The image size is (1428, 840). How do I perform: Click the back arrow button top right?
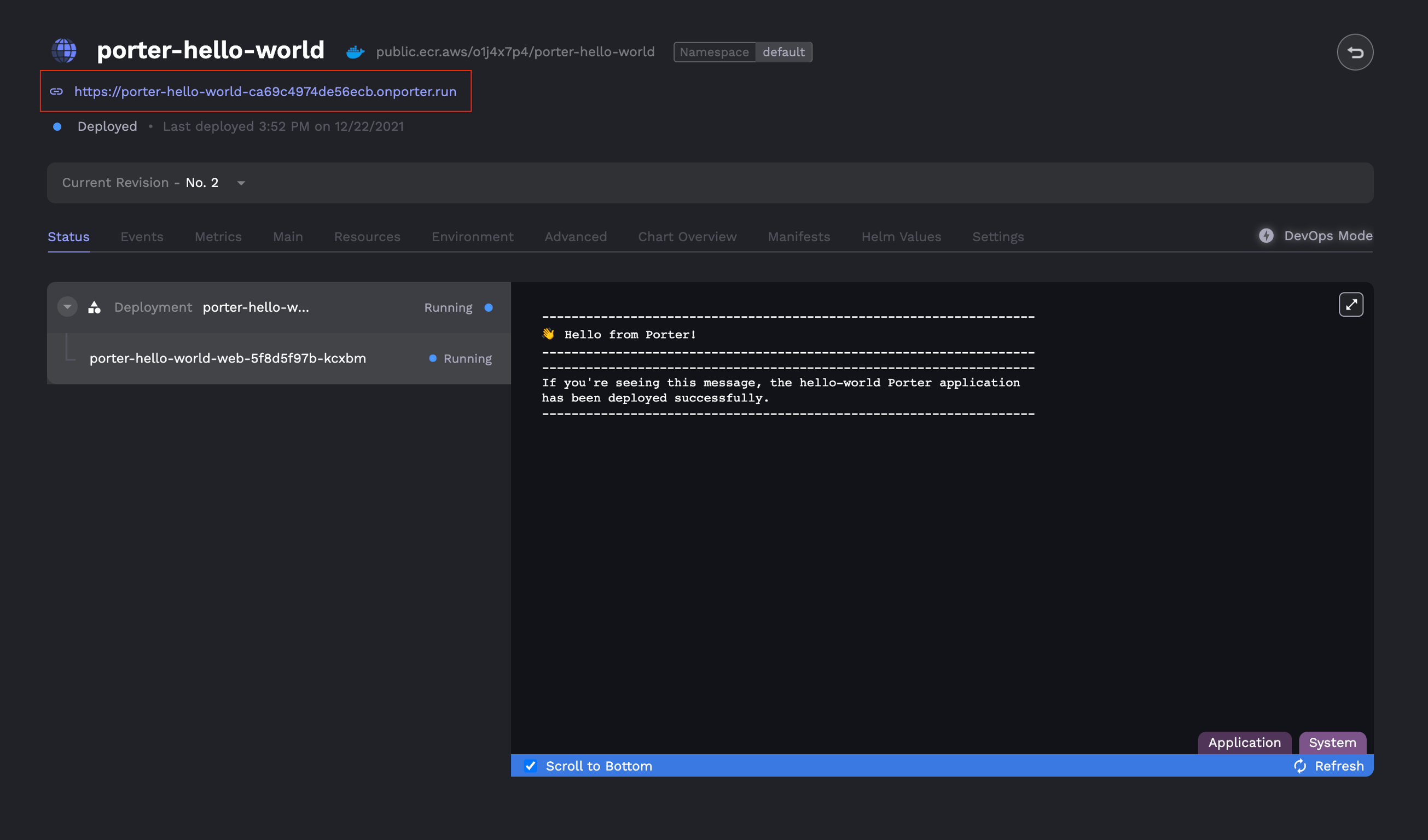point(1355,52)
